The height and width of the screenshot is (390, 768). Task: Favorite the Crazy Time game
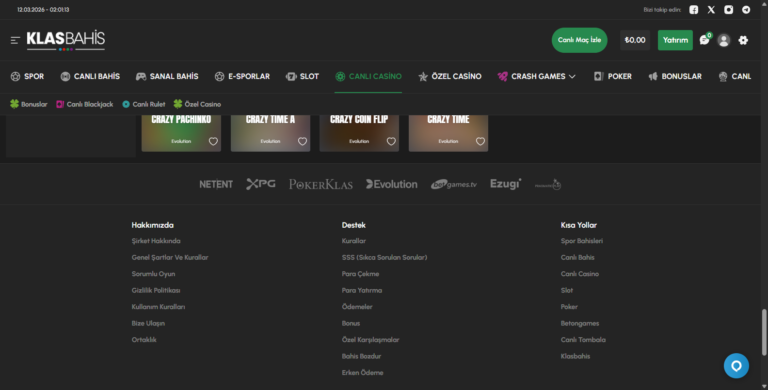pos(480,141)
